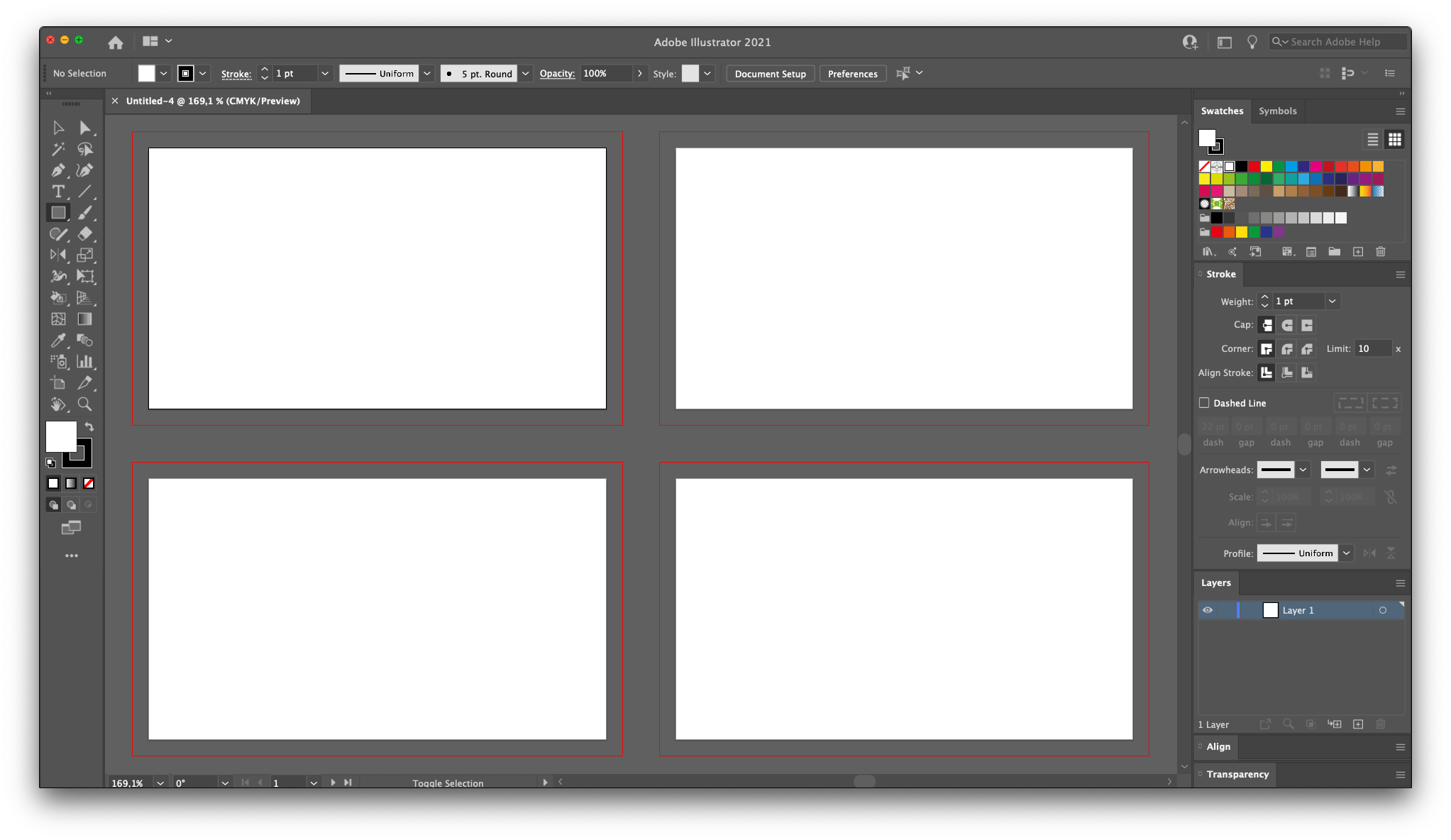Click the Home icon
The width and height of the screenshot is (1451, 840).
[x=116, y=43]
